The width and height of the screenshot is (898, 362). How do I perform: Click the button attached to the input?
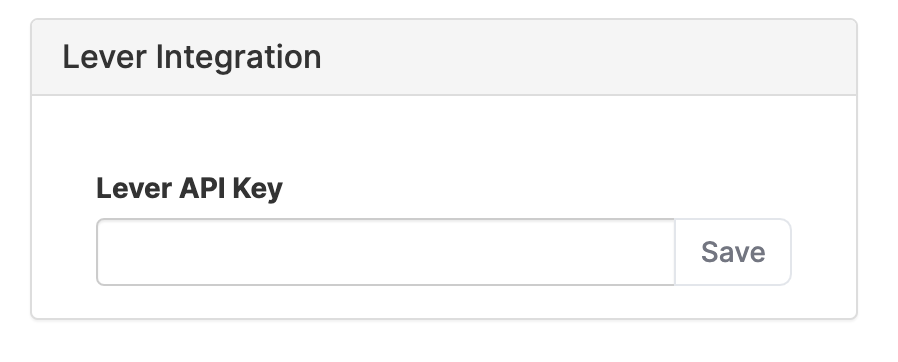[x=733, y=252]
